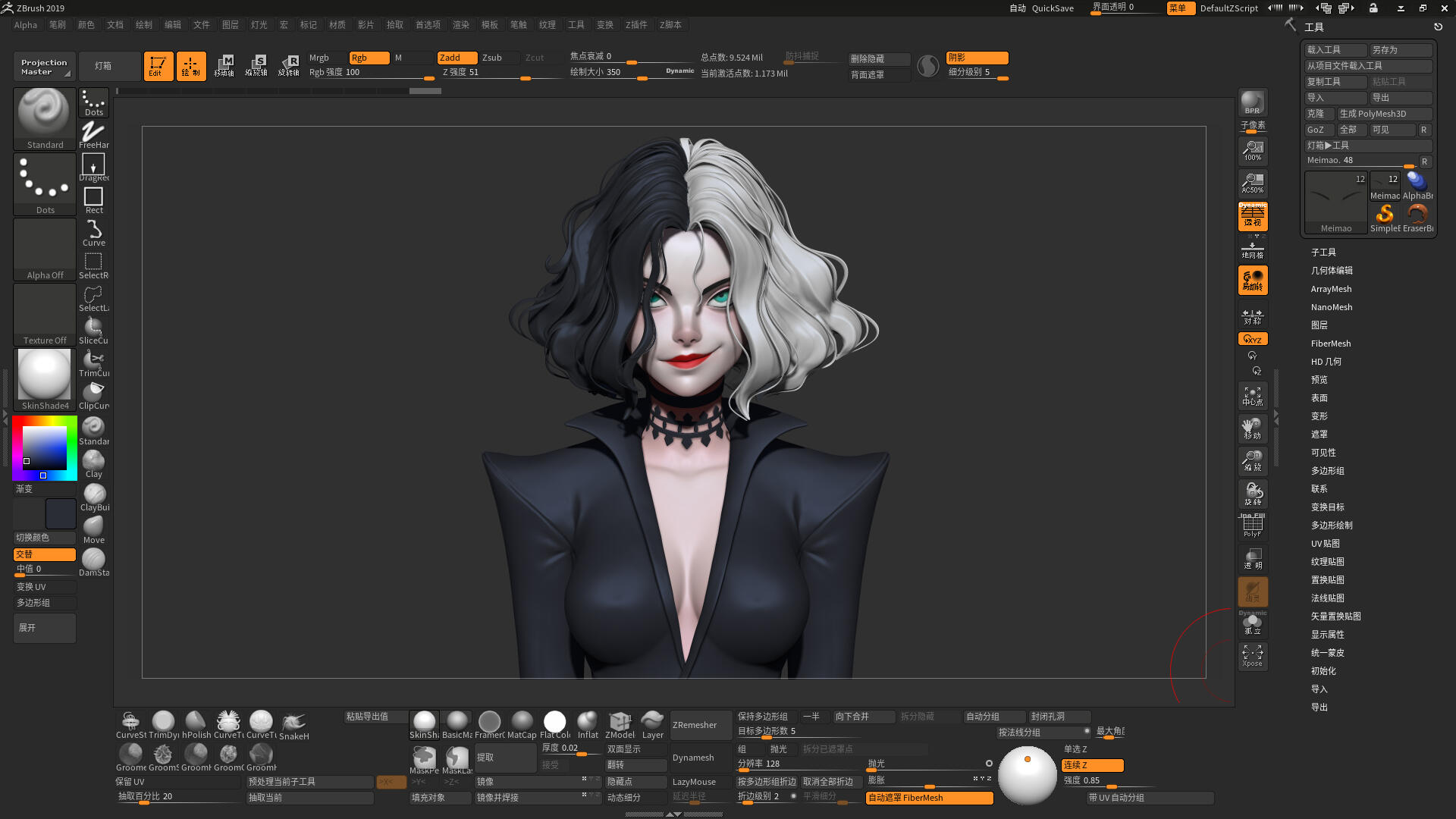
Task: Open the 笔刷 brush menu
Action: [58, 25]
